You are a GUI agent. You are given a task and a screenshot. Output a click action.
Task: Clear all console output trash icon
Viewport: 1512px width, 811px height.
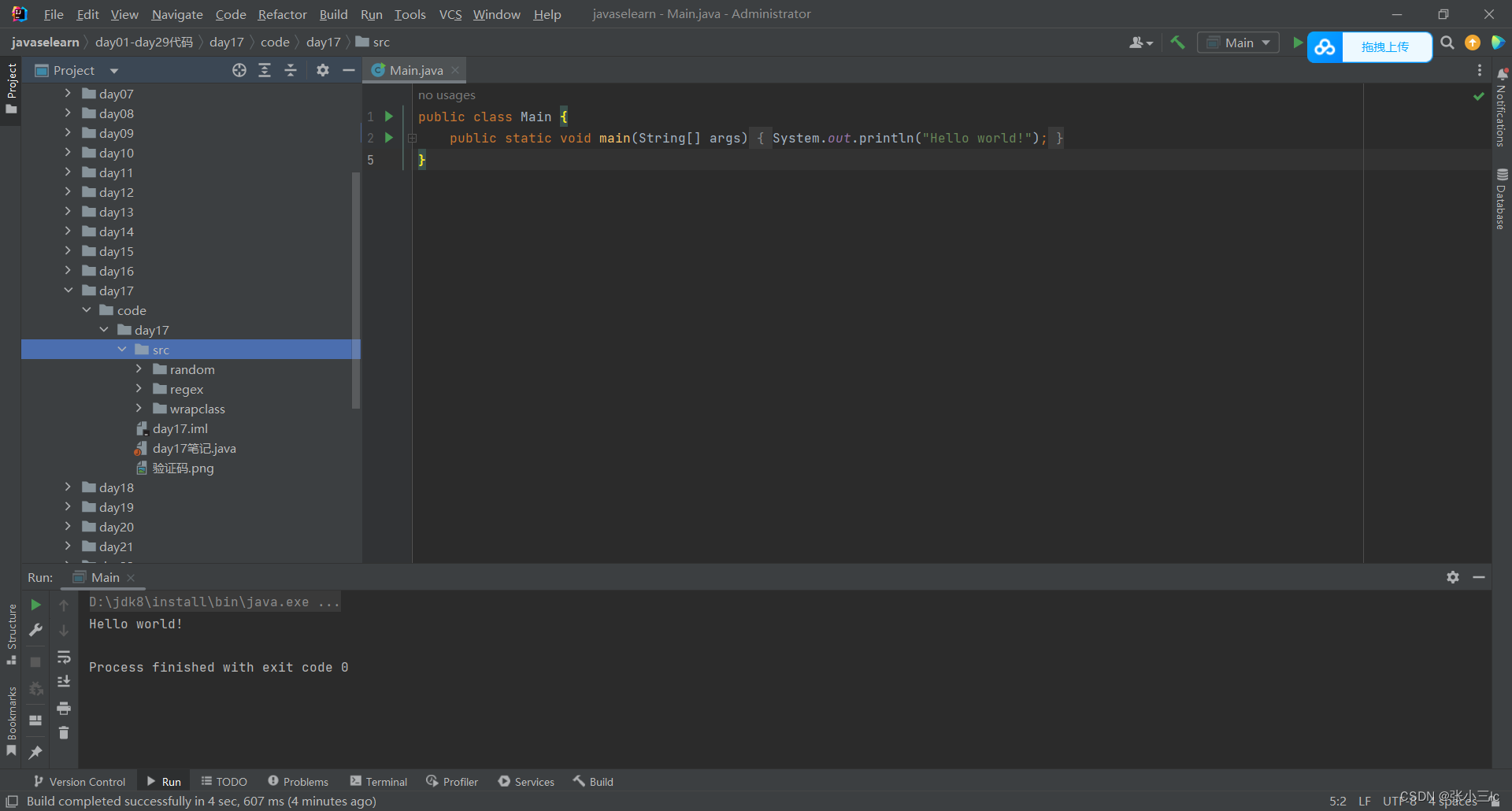64,733
